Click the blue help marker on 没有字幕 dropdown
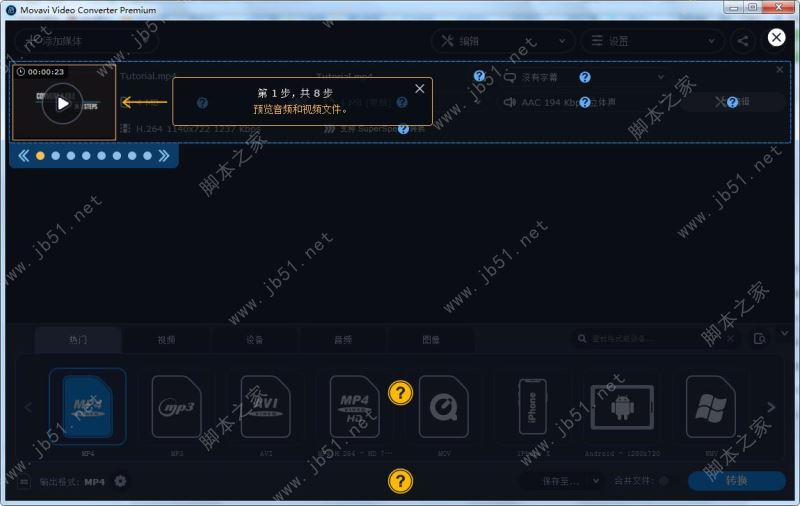 (x=585, y=77)
